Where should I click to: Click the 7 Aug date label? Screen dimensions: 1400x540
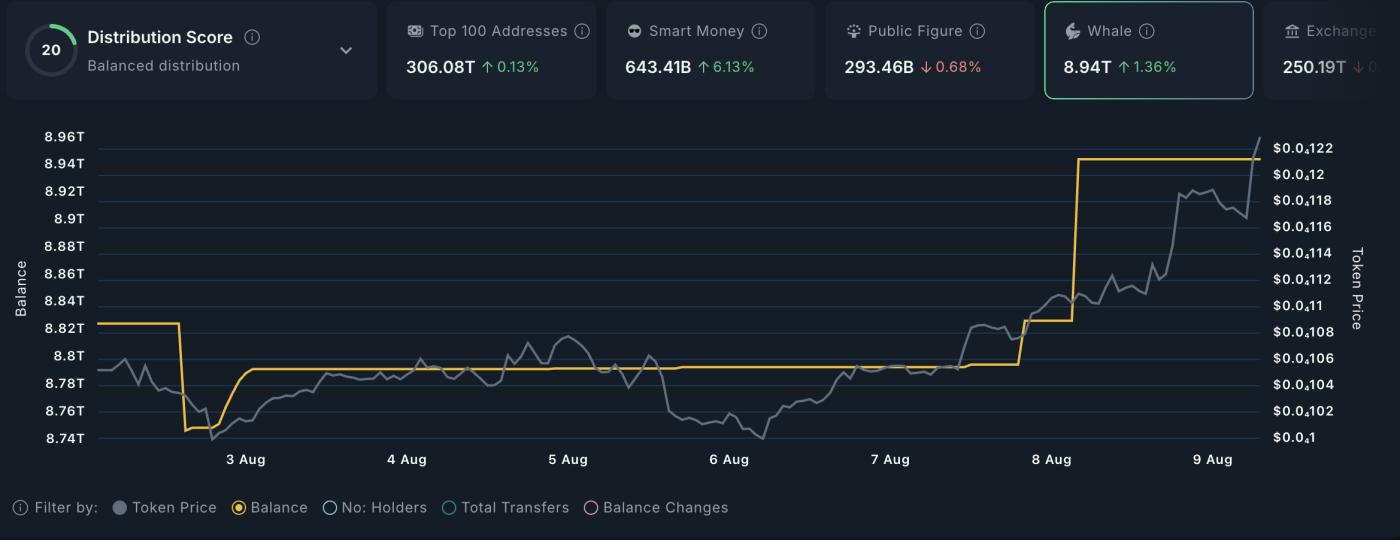890,460
